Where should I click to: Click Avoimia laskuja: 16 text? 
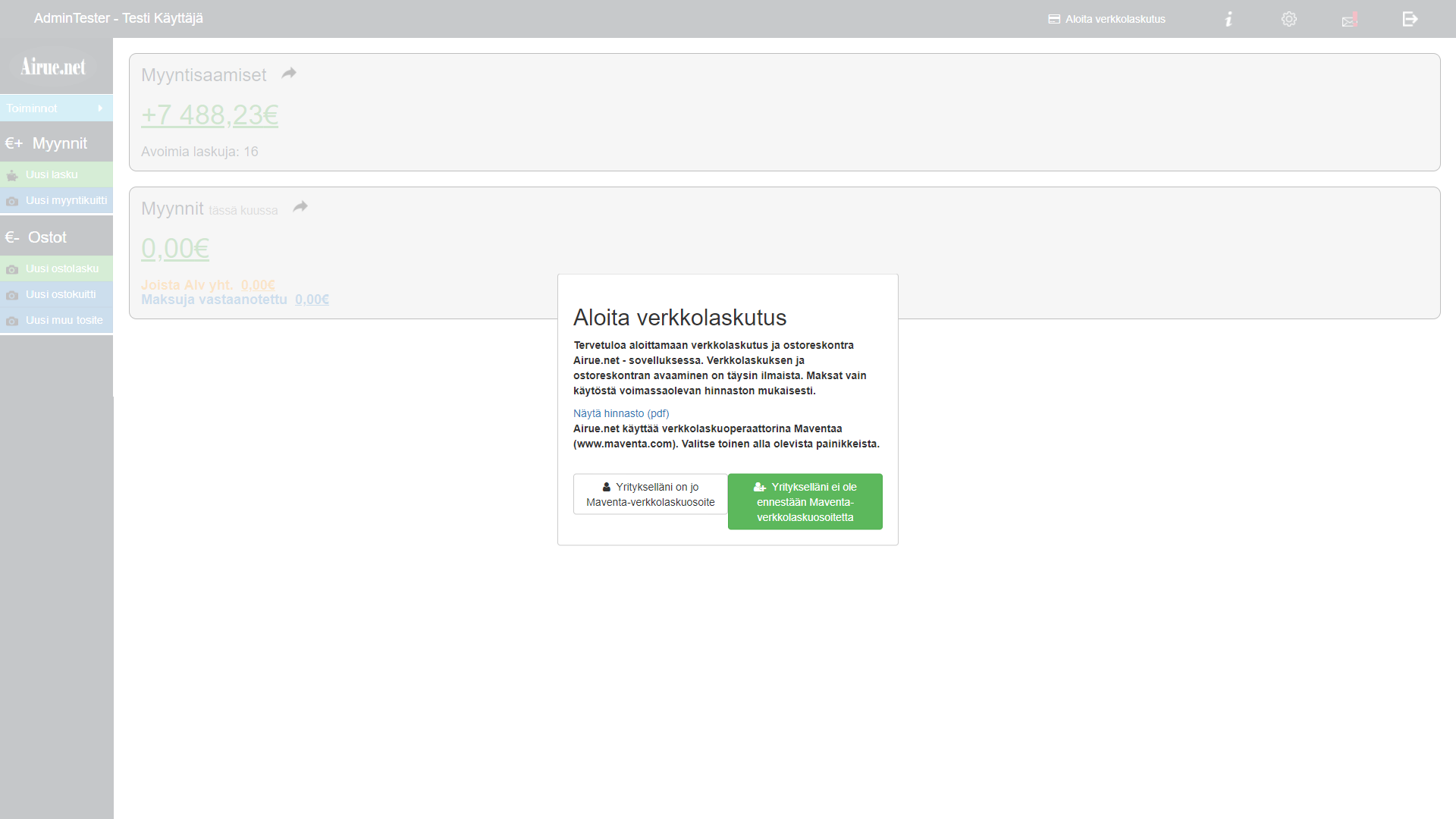(x=199, y=152)
